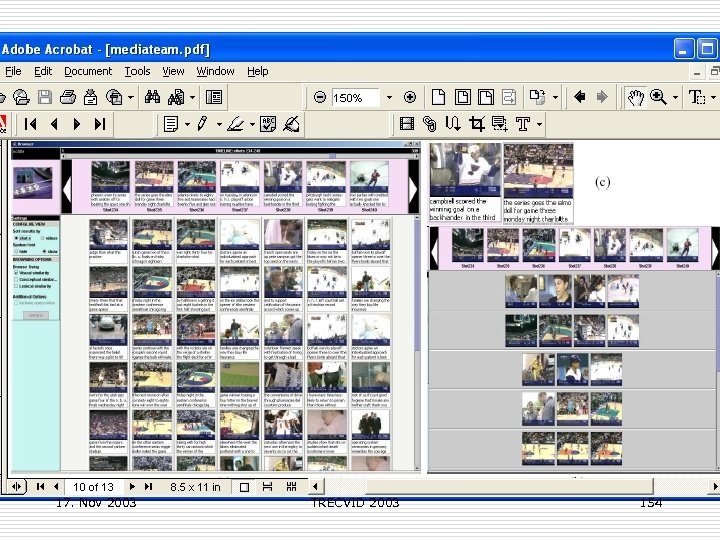Expand the Zoom tool dropdown arrow
The image size is (720, 540).
tap(675, 97)
